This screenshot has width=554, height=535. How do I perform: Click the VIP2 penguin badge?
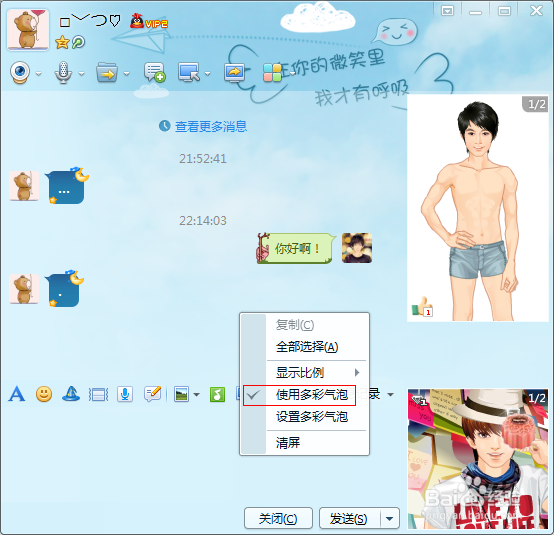tap(149, 22)
